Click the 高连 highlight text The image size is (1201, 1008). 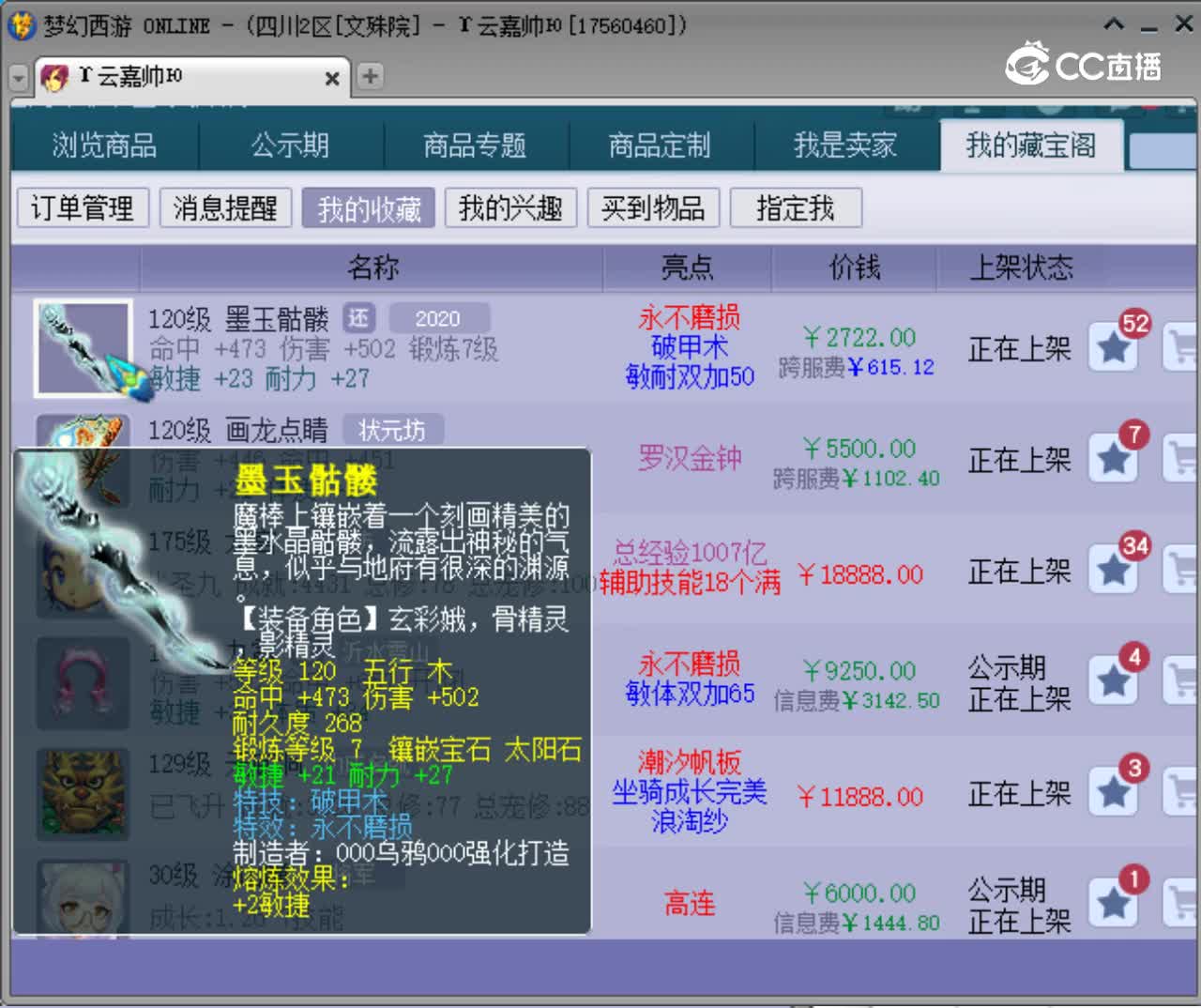[690, 904]
